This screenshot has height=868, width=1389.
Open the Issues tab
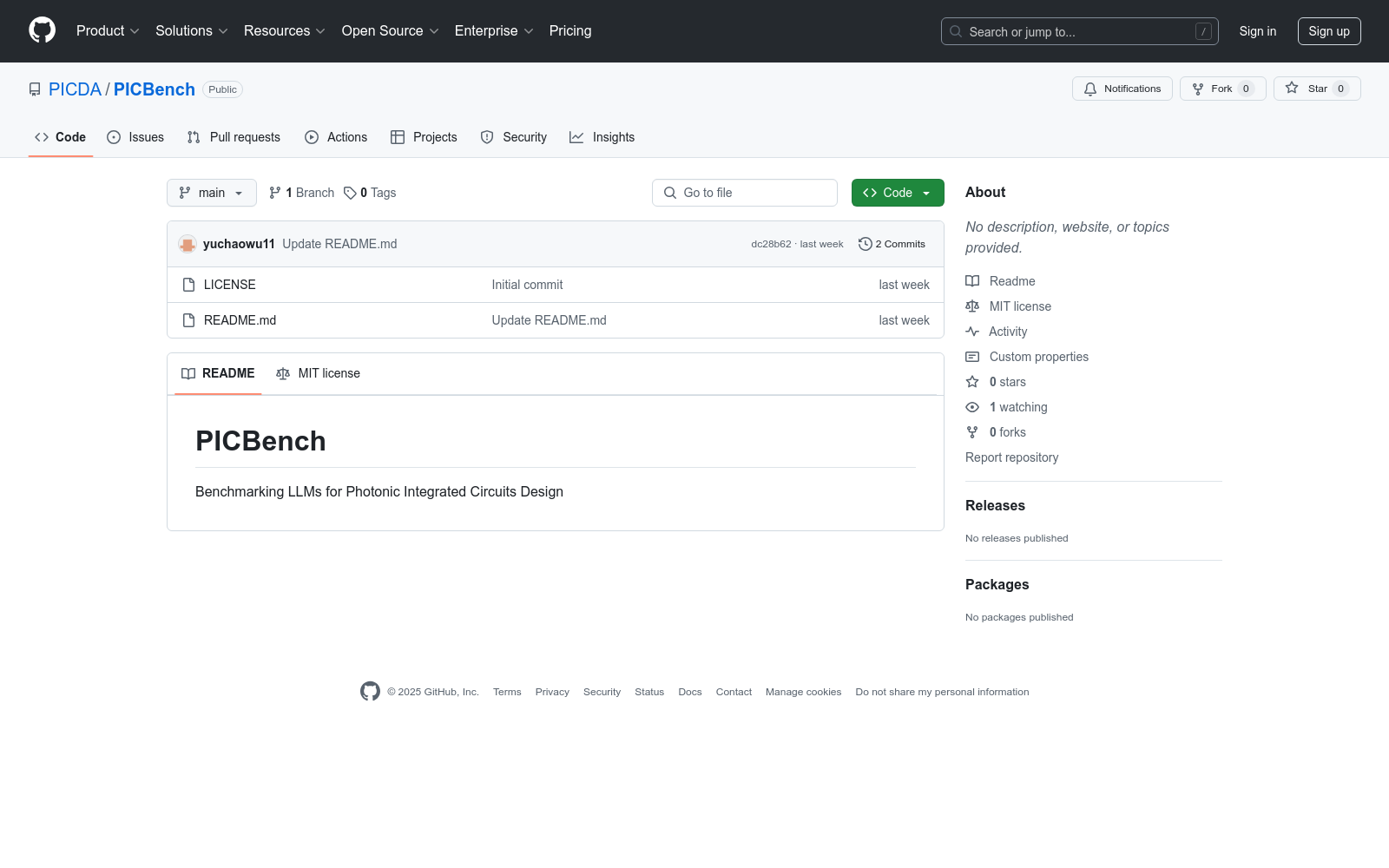coord(135,137)
